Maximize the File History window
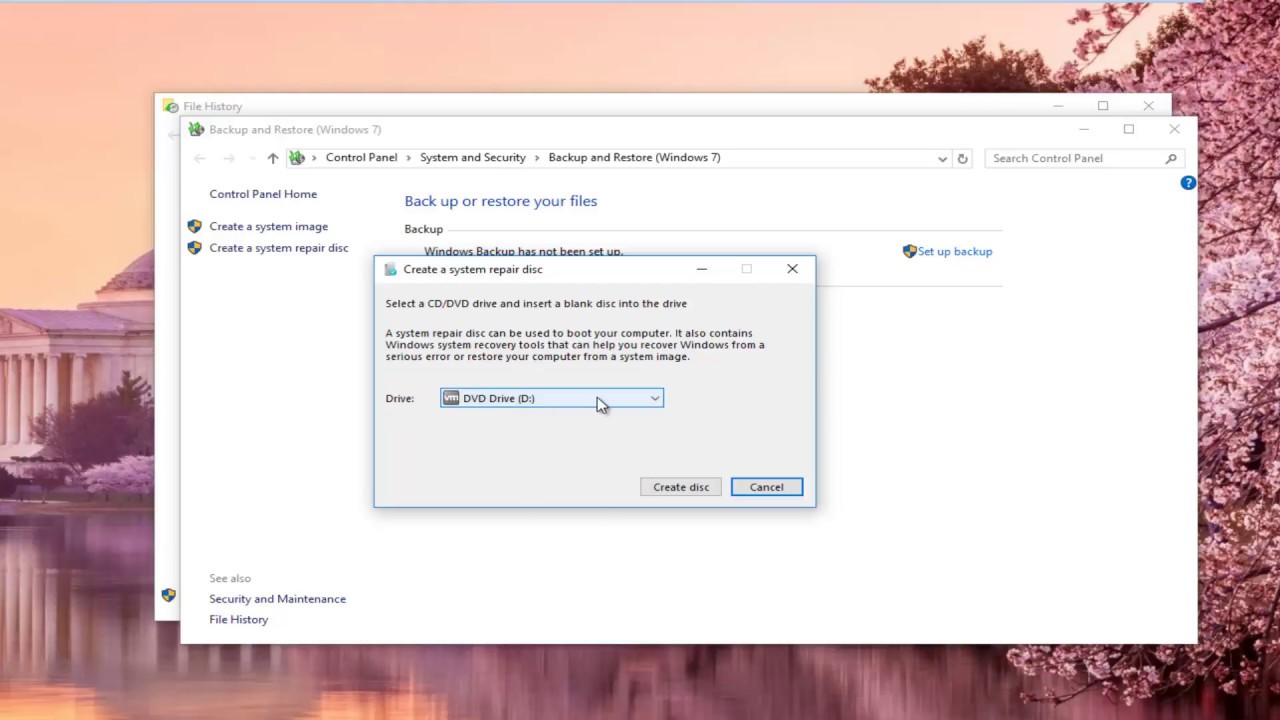 pos(1103,106)
